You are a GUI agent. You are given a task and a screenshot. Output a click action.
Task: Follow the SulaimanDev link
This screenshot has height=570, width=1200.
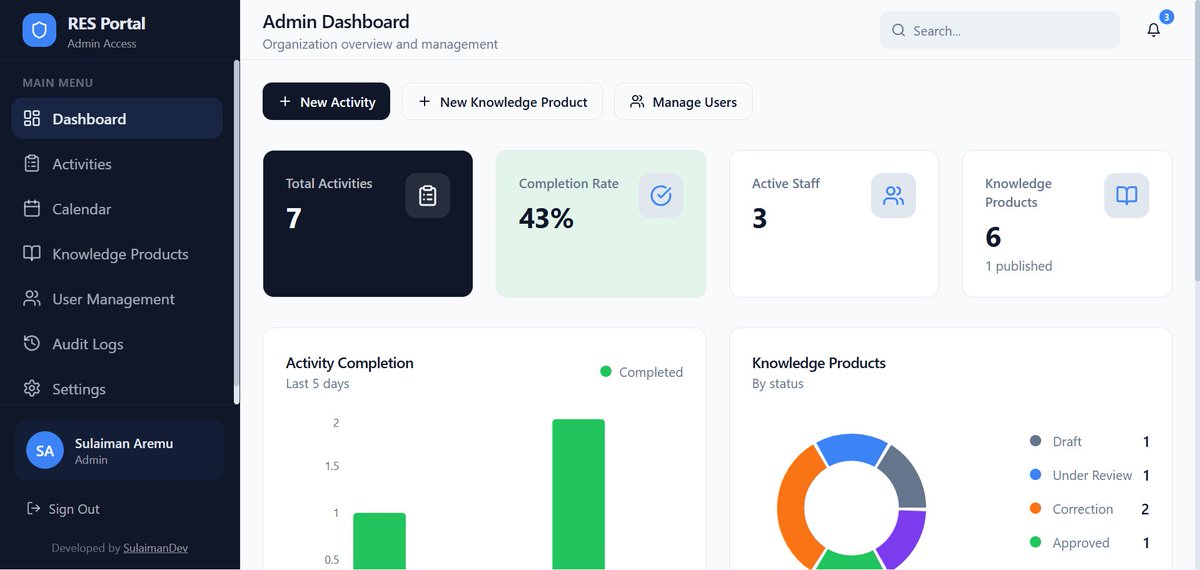tap(155, 548)
